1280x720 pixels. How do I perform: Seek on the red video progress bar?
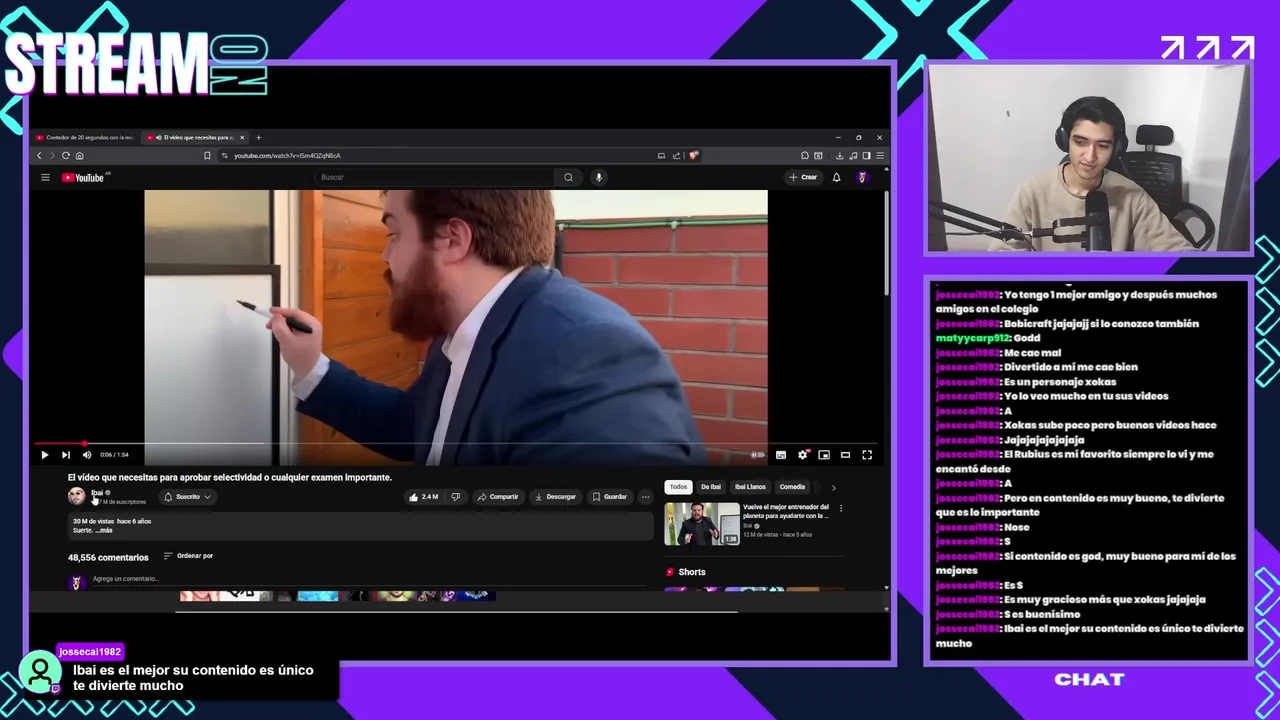click(456, 443)
